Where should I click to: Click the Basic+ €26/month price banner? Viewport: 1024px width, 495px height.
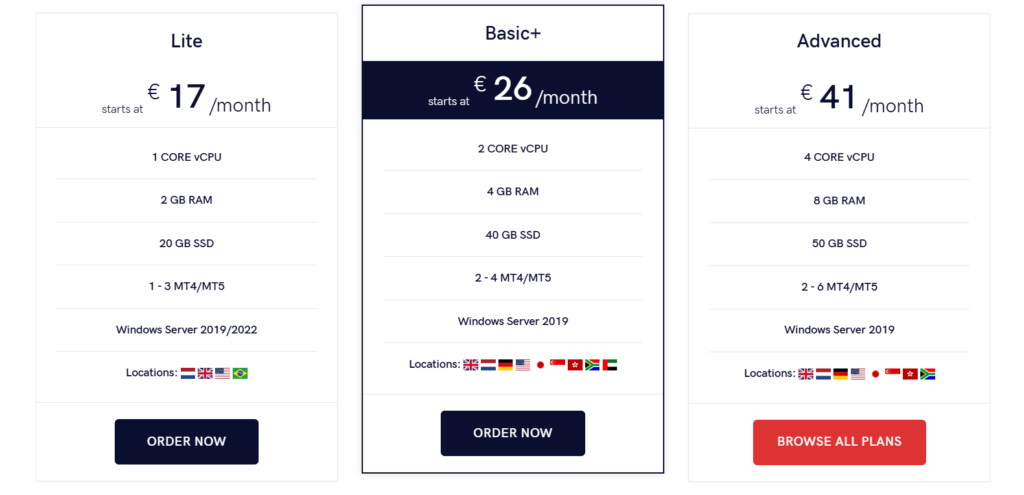pos(513,90)
